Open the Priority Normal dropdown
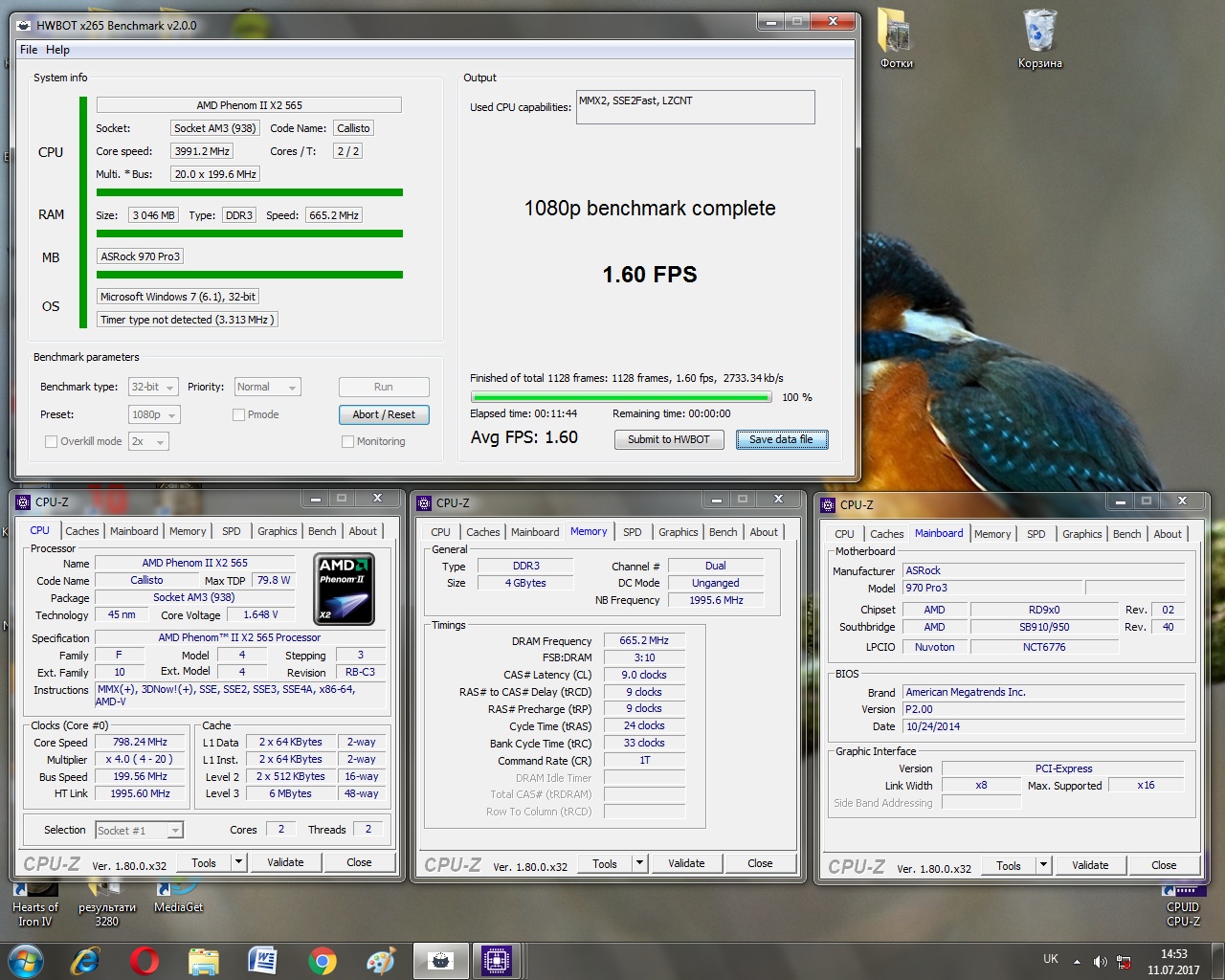The width and height of the screenshot is (1225, 980). click(267, 387)
